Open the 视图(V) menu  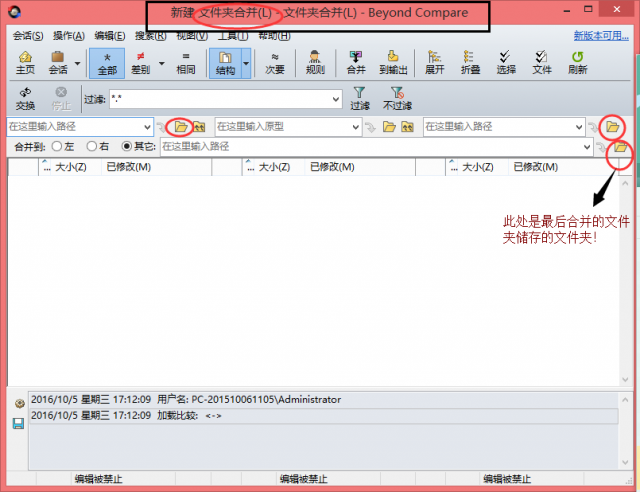[x=192, y=36]
